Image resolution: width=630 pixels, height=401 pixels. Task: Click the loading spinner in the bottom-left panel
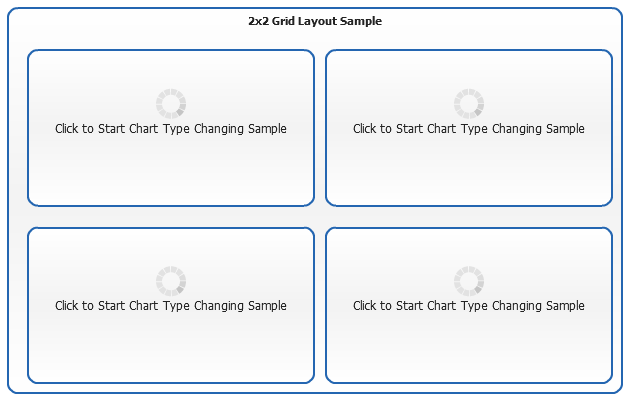pos(171,281)
